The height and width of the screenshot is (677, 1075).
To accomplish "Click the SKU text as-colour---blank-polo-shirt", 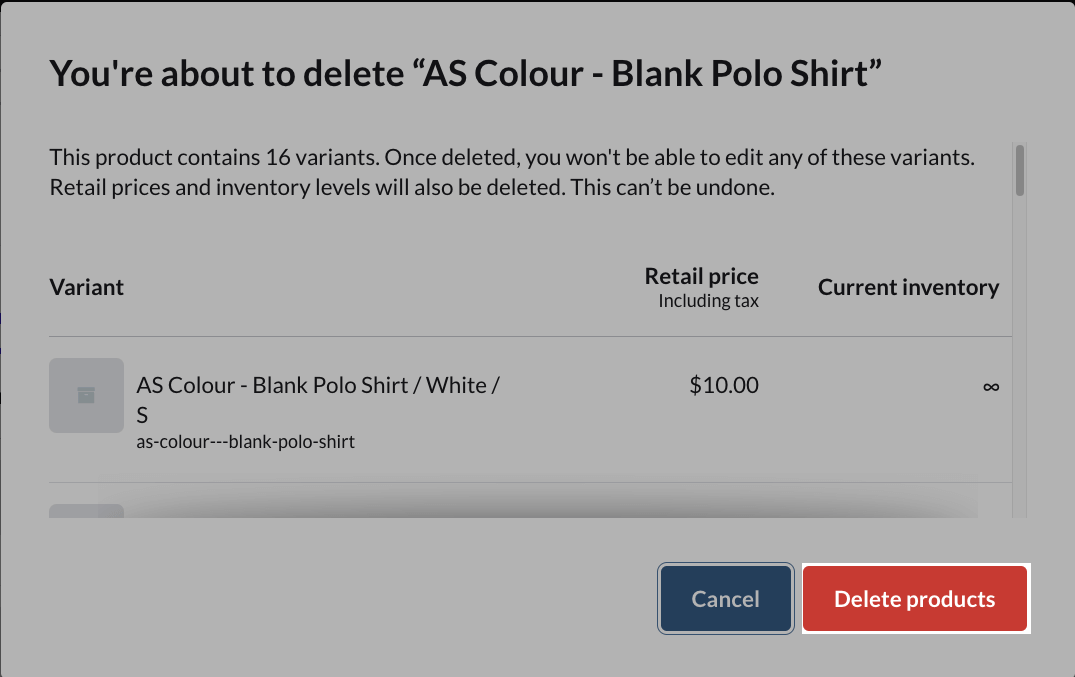I will (246, 441).
